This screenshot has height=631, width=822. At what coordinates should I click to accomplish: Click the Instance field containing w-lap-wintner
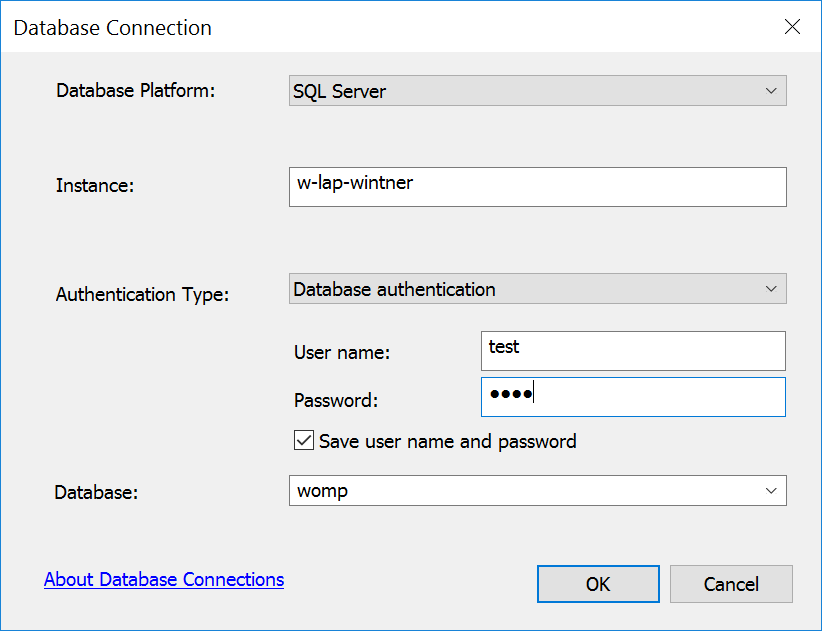(537, 187)
